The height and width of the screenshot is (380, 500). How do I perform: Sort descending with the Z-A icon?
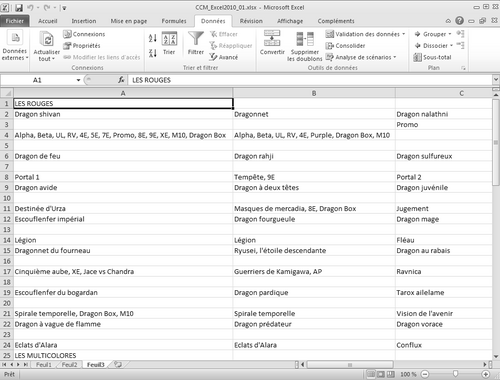point(153,53)
